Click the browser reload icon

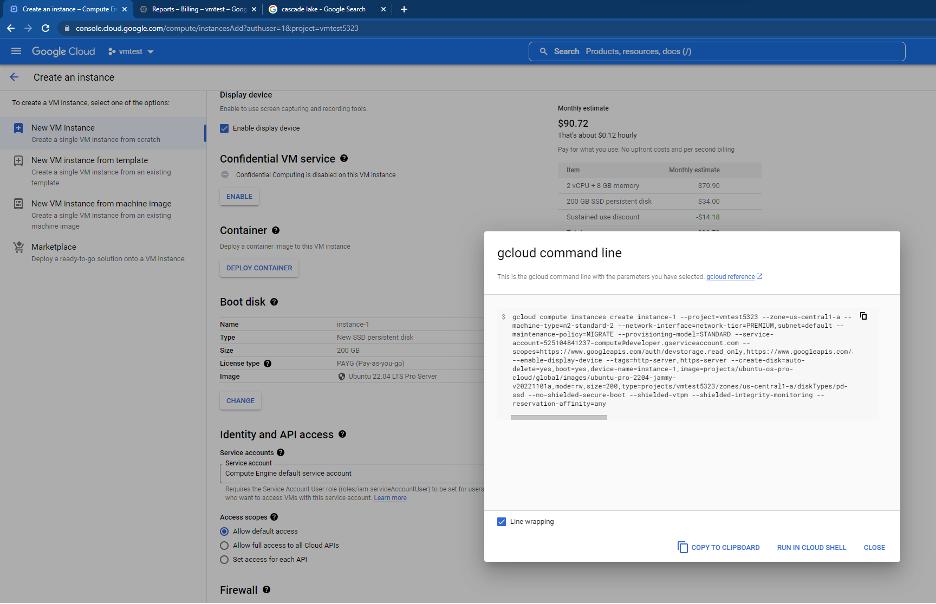coord(43,28)
